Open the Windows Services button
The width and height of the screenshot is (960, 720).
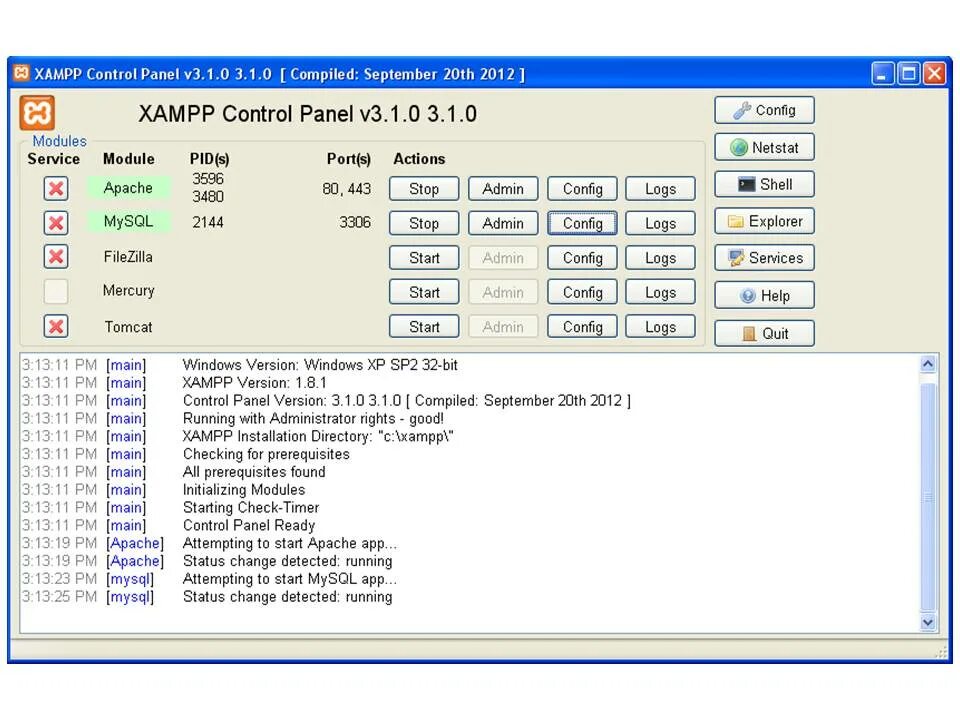(764, 258)
